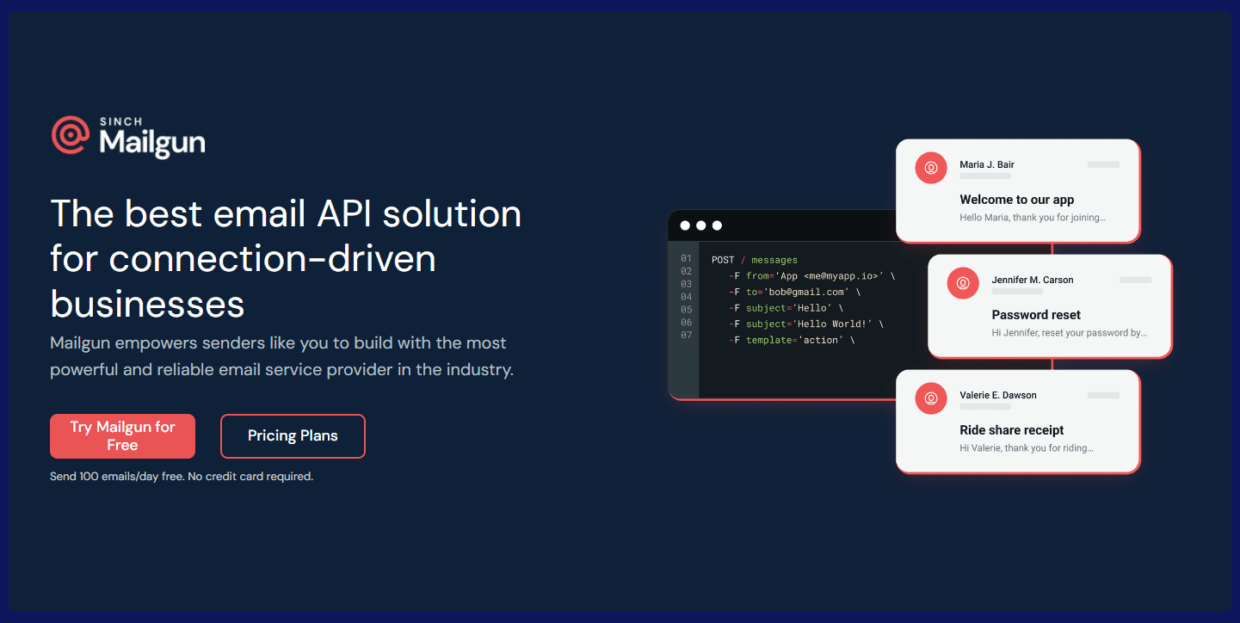This screenshot has width=1240, height=623.
Task: Select the 'Password reset' email title
Action: [x=1036, y=315]
